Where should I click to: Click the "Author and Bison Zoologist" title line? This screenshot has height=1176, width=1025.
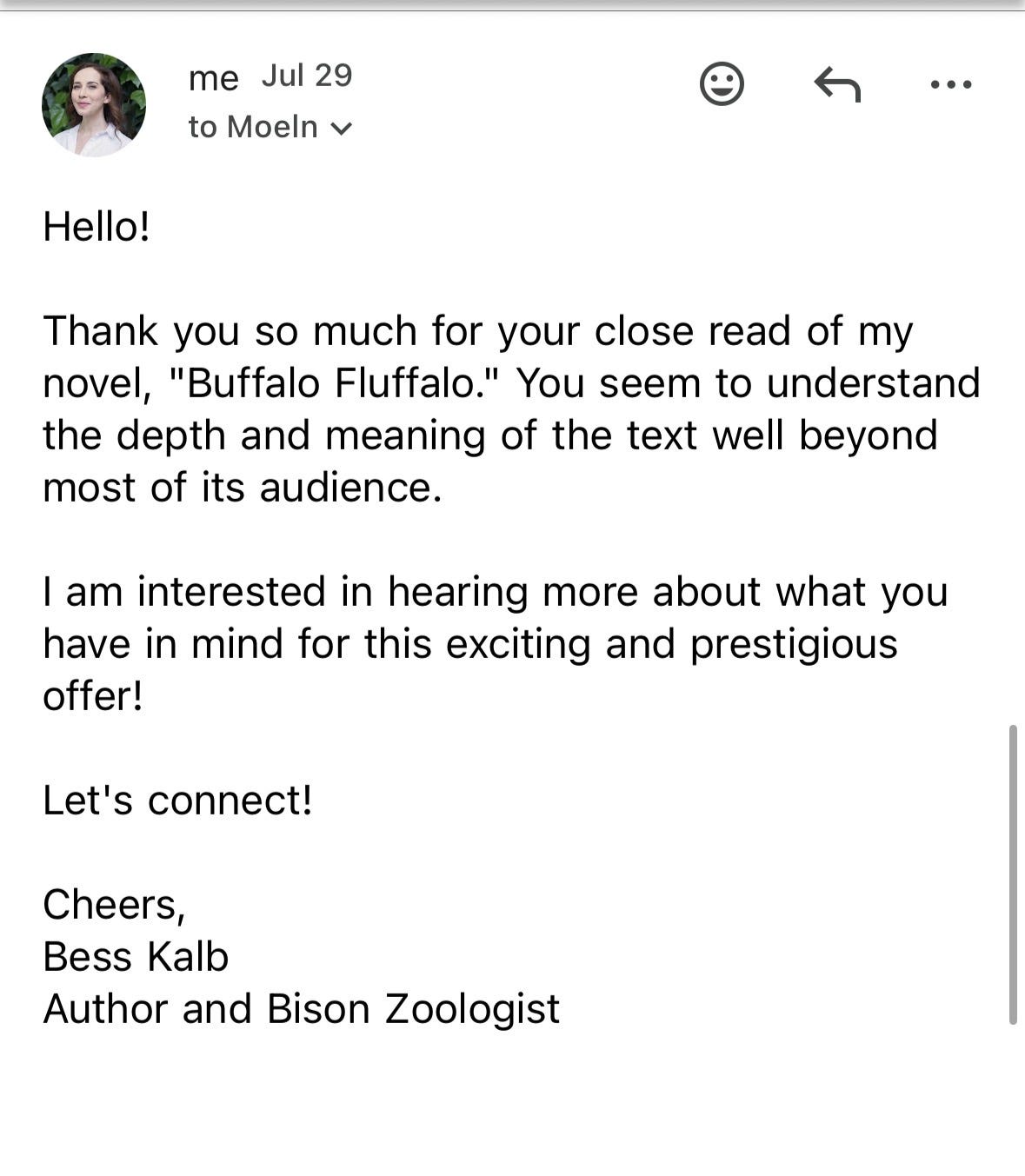[x=301, y=1009]
